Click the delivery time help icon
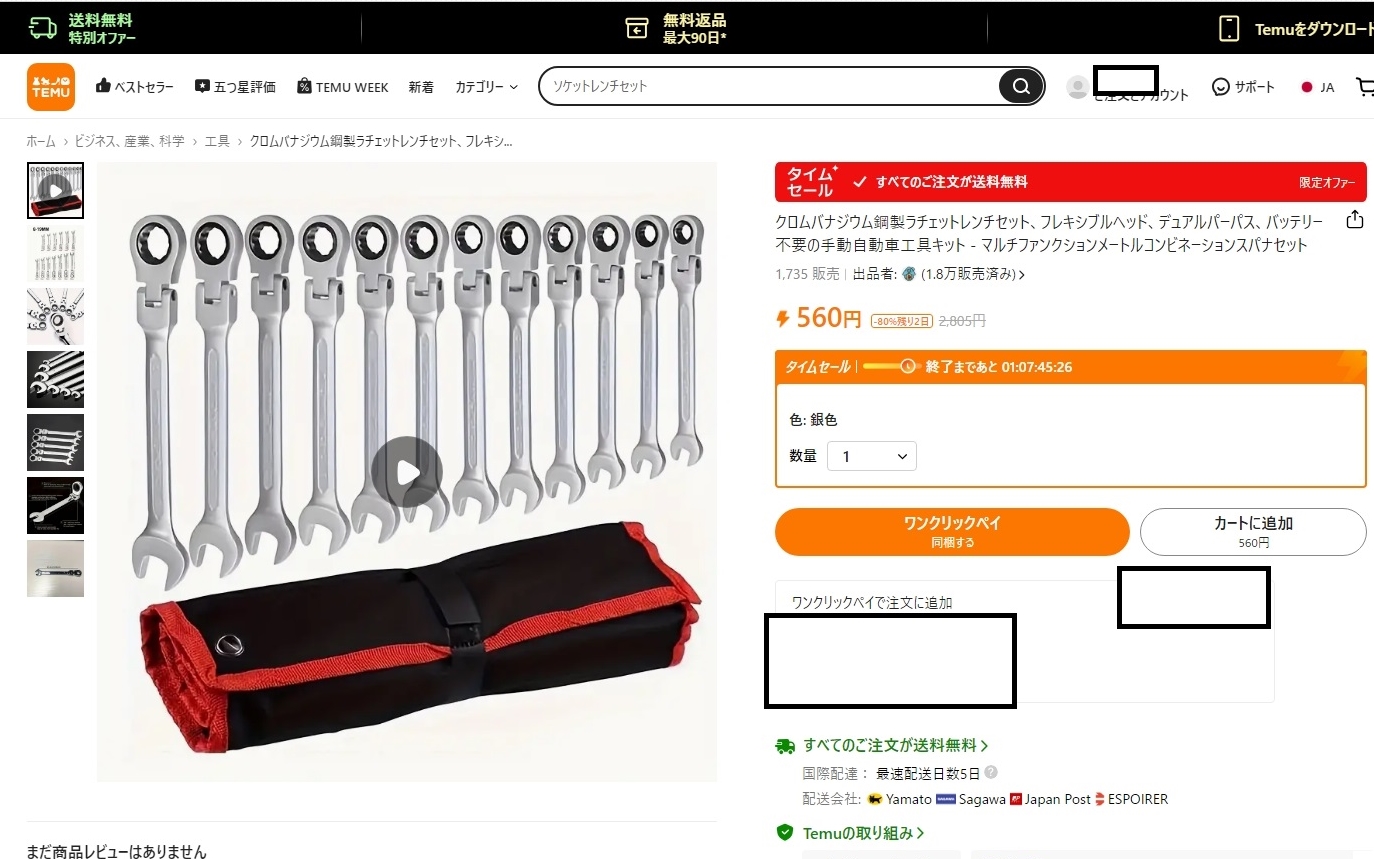This screenshot has height=859, width=1374. point(990,773)
